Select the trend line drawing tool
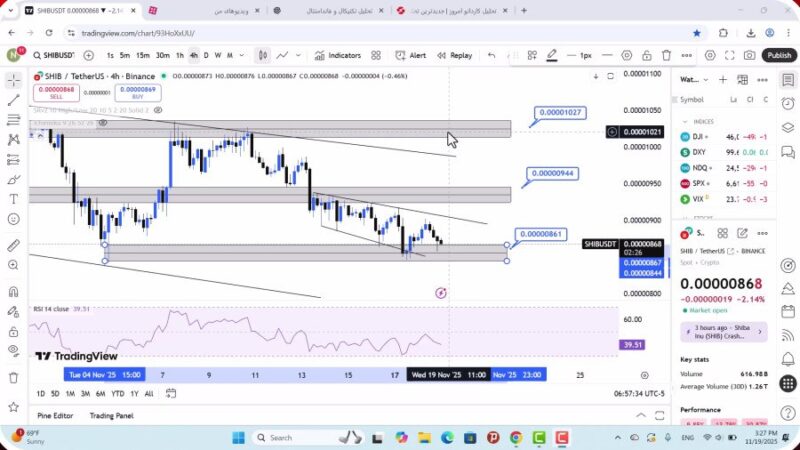 tap(13, 100)
